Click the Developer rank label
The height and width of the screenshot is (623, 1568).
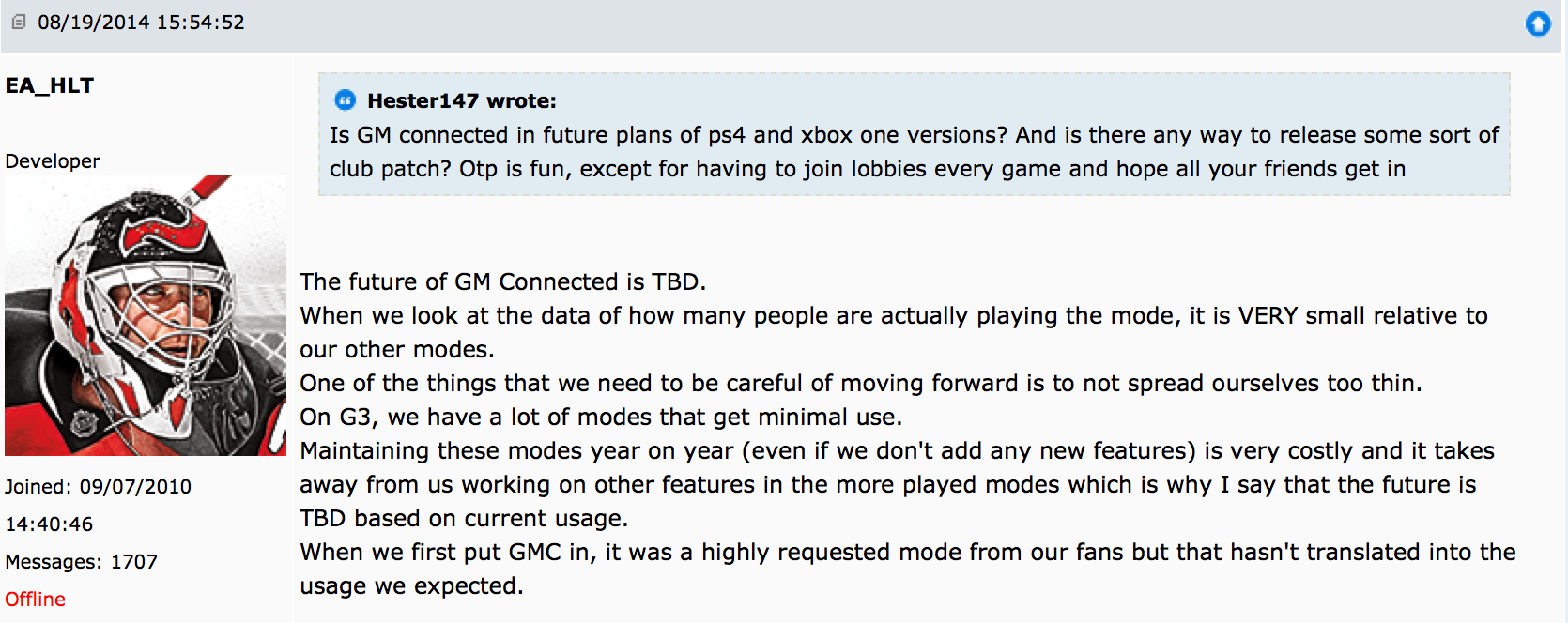[x=53, y=160]
